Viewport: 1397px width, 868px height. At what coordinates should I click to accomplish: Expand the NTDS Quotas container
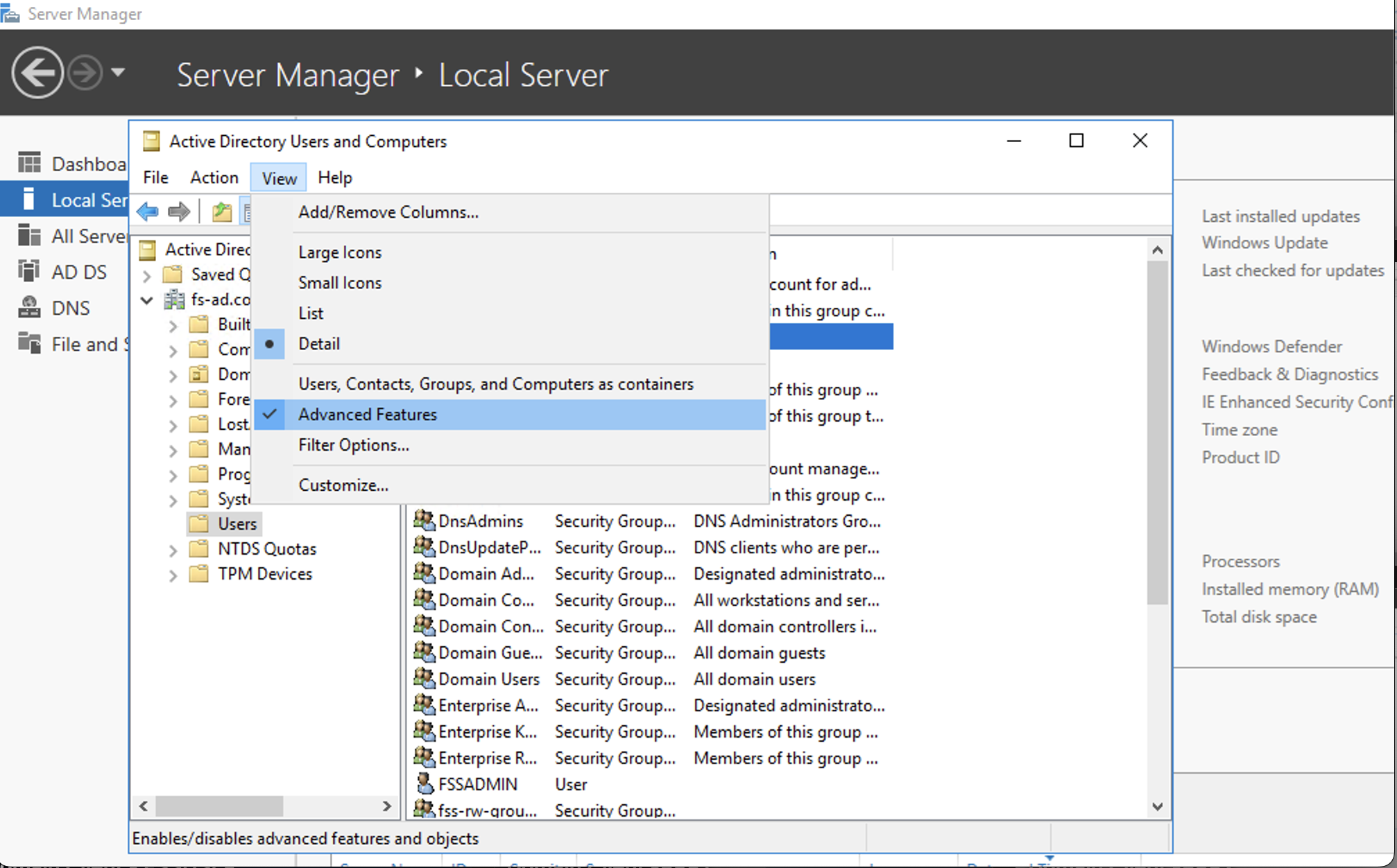172,548
